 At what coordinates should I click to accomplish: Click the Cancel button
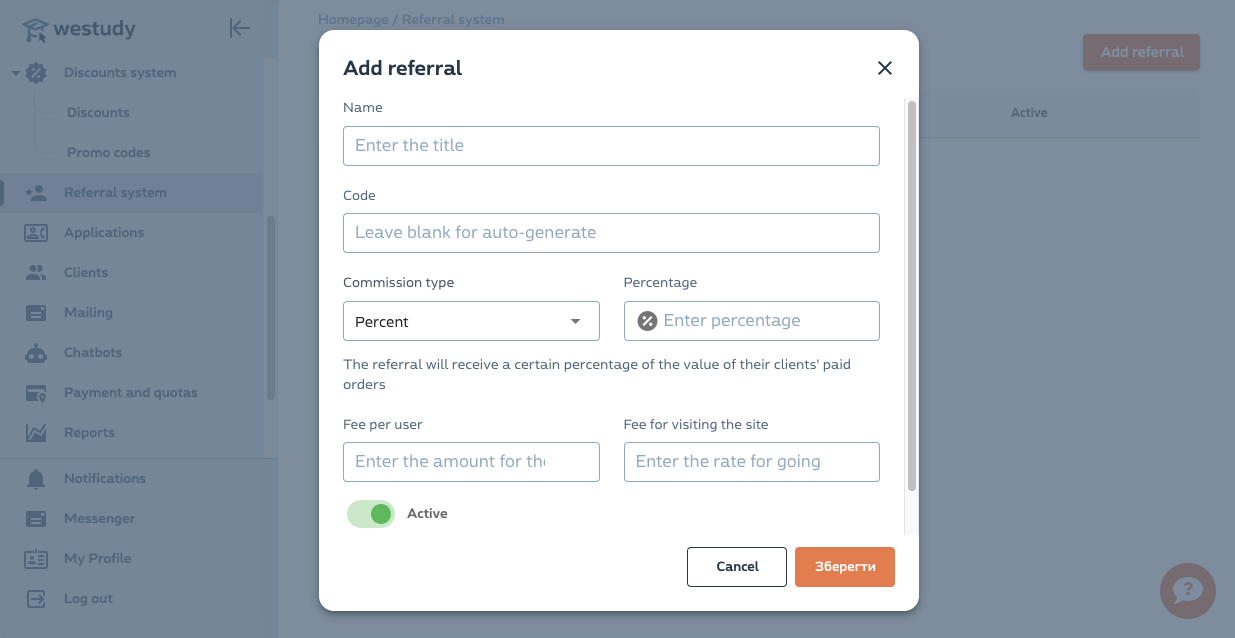pos(738,567)
